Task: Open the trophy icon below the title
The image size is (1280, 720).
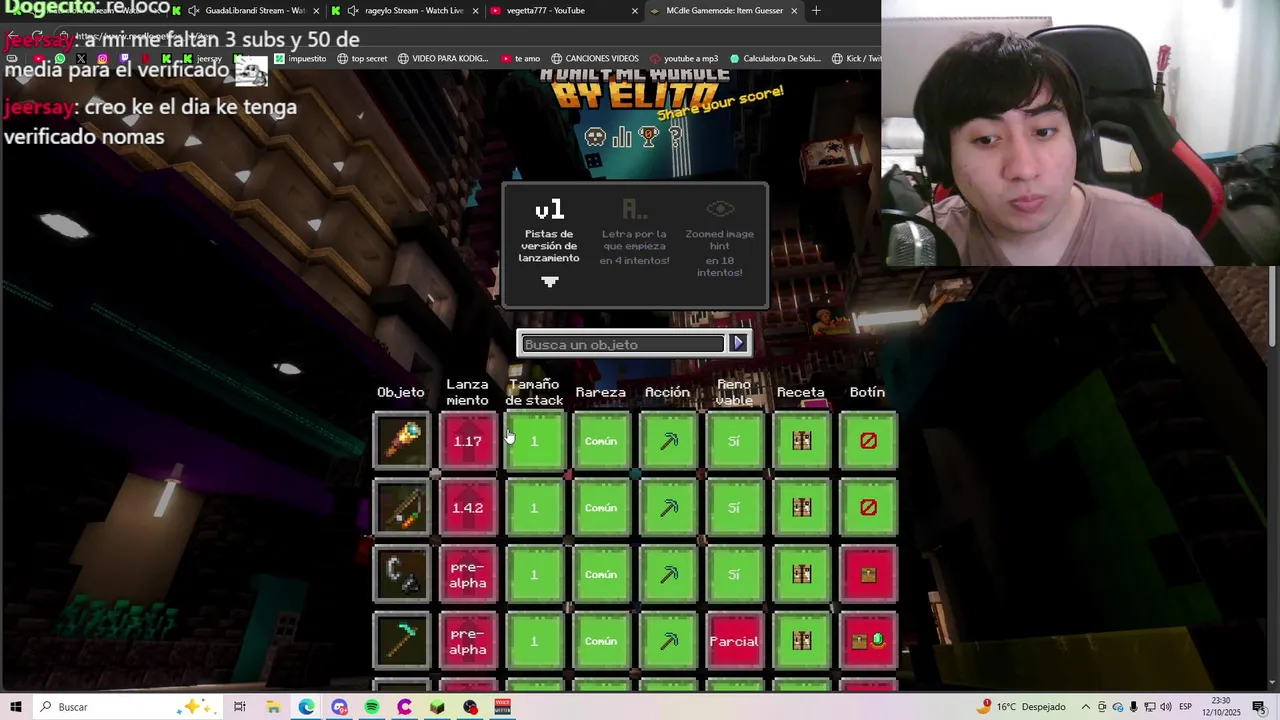Action: click(649, 137)
